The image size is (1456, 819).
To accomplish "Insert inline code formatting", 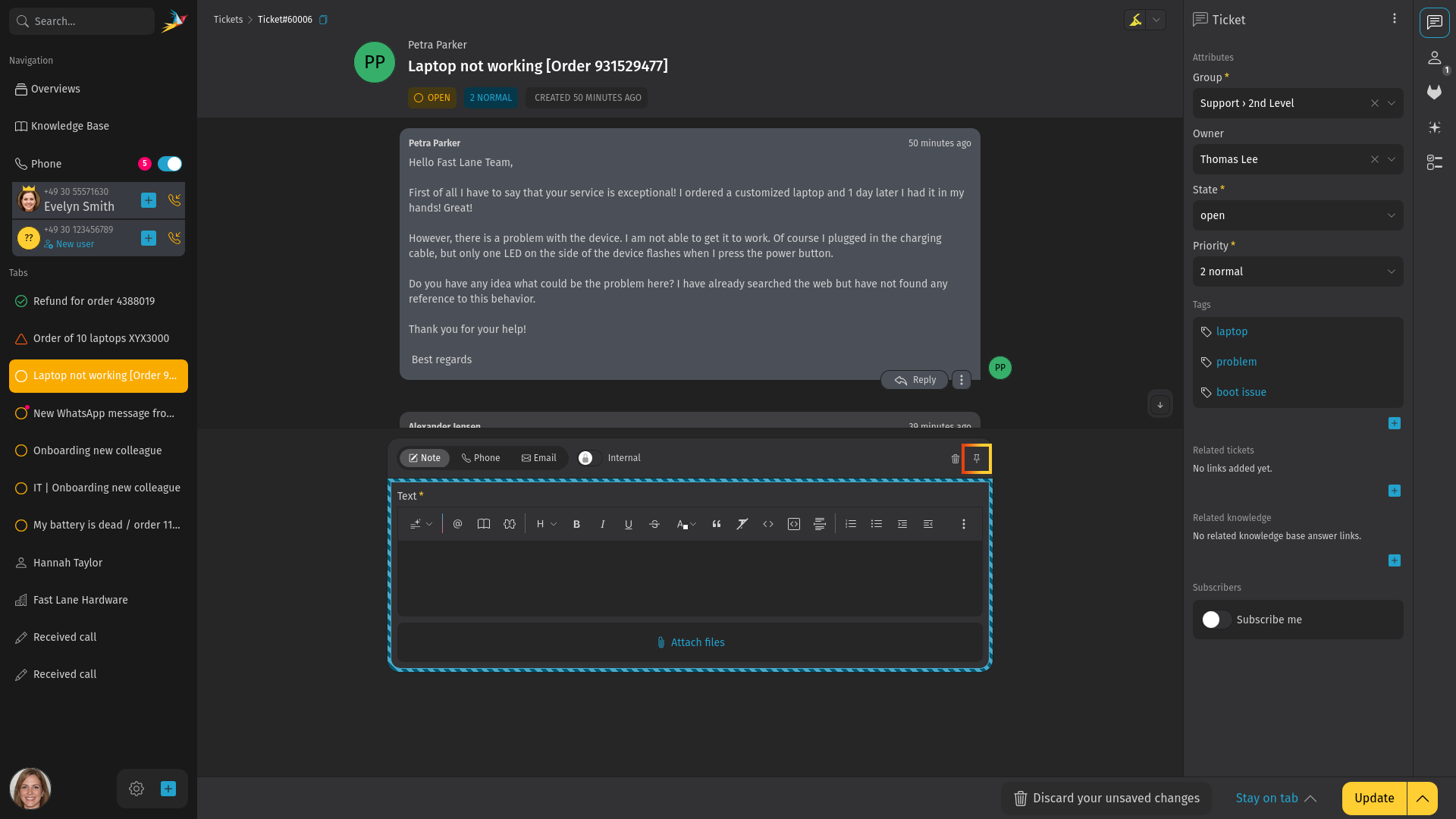I will click(768, 524).
